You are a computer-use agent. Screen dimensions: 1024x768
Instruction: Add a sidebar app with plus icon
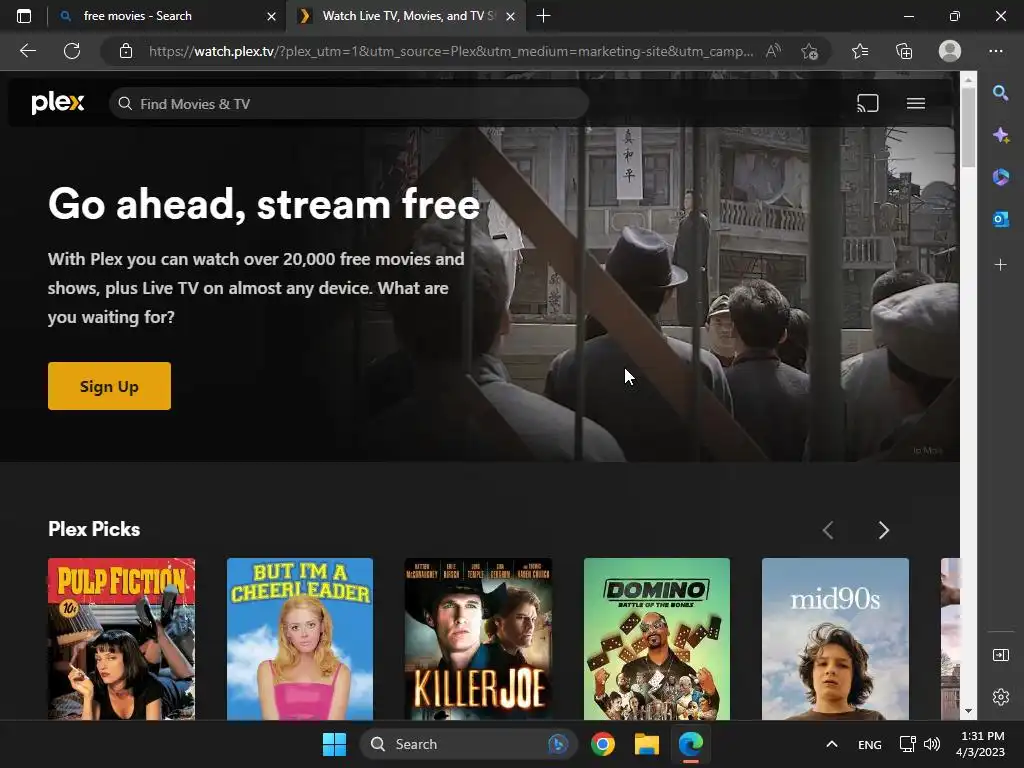click(x=1000, y=264)
